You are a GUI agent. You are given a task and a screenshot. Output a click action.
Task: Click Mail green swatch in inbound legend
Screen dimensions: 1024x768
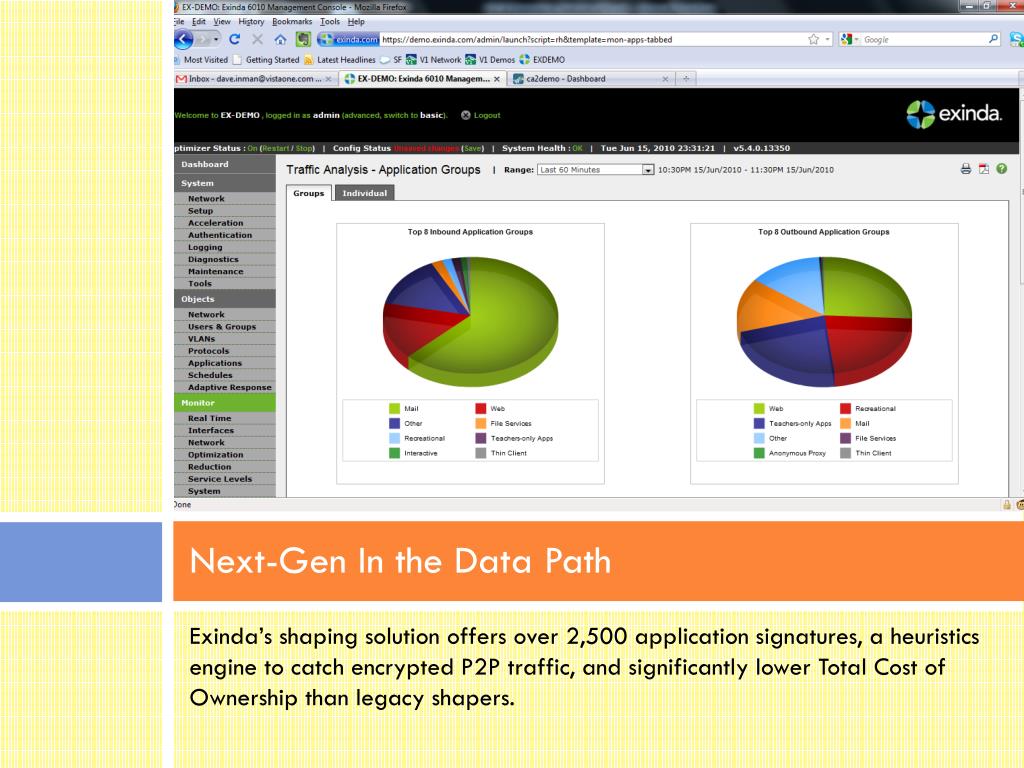(394, 409)
